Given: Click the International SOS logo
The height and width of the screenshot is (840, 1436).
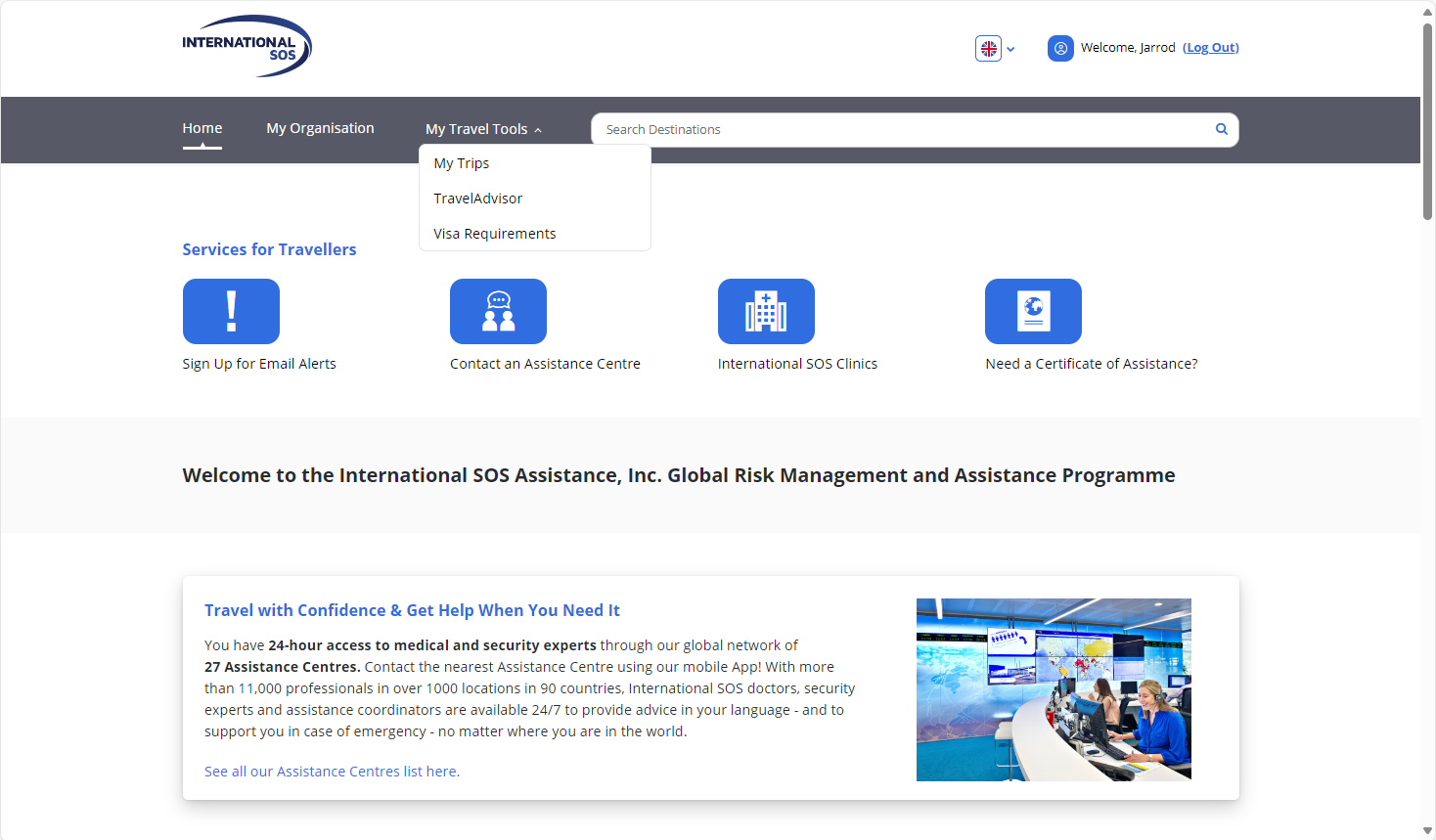Looking at the screenshot, I should pyautogui.click(x=247, y=46).
